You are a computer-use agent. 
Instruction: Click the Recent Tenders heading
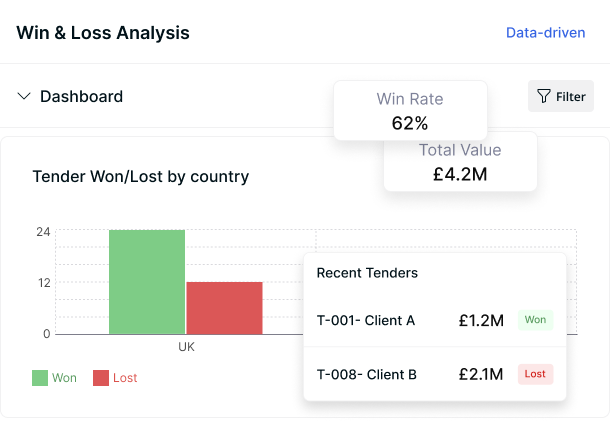tap(367, 273)
